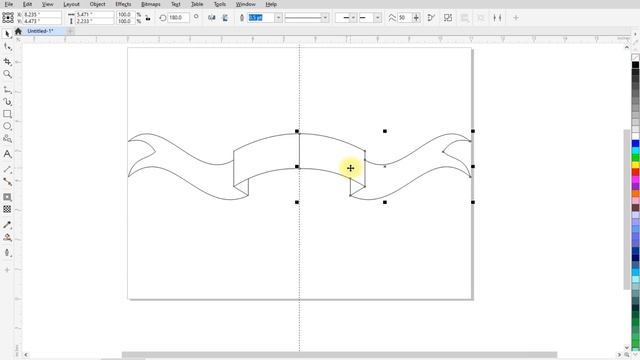The image size is (640, 360).
Task: Select the Connector tool
Action: point(7,182)
